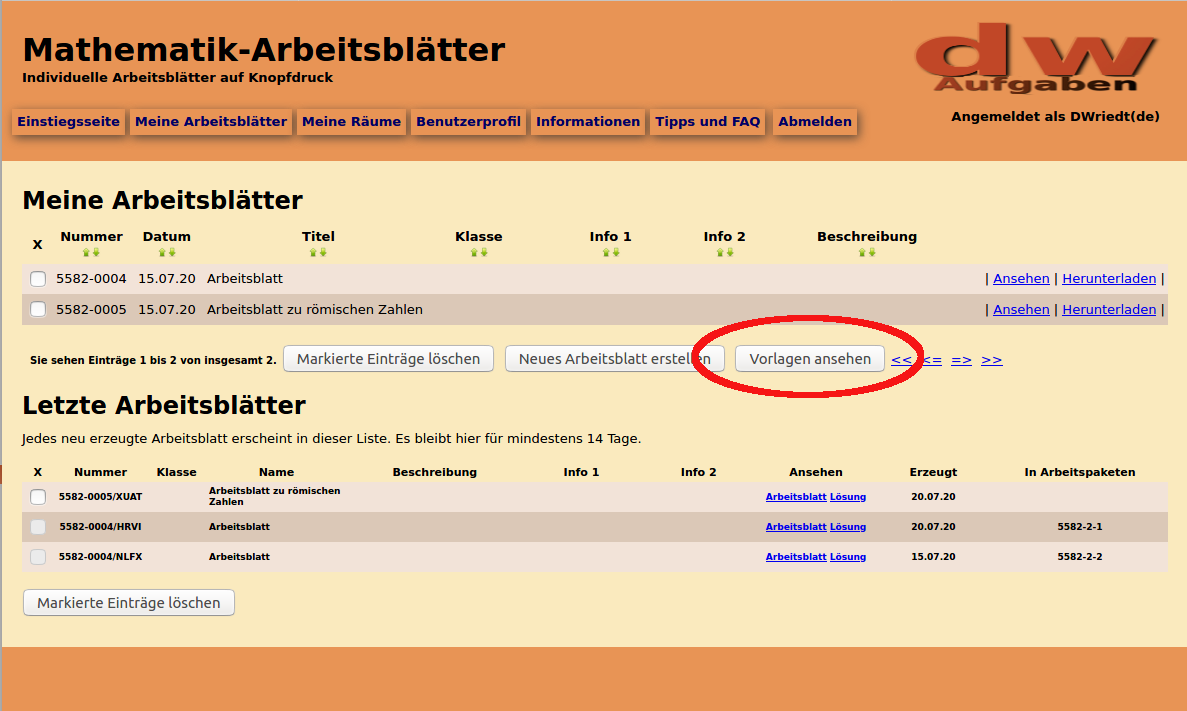Click number cell '5582-0004' in Meine Arbeitsblätter
The width and height of the screenshot is (1187, 711).
(91, 279)
